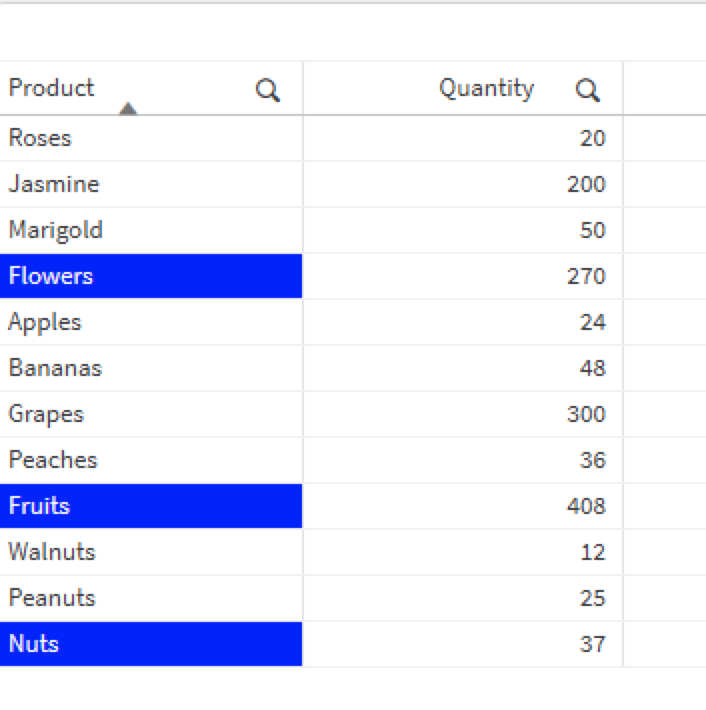Select the Grapes product cell
The image size is (706, 710).
pos(46,414)
